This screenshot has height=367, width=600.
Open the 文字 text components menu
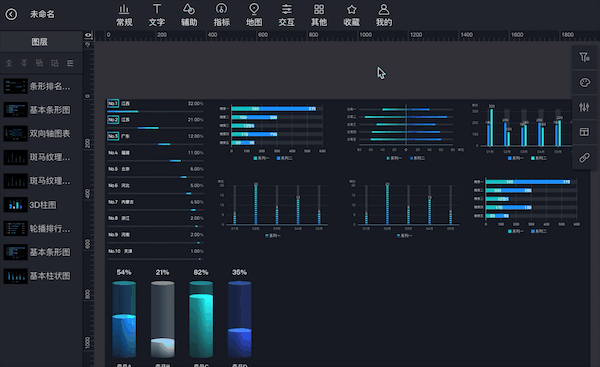(x=157, y=15)
